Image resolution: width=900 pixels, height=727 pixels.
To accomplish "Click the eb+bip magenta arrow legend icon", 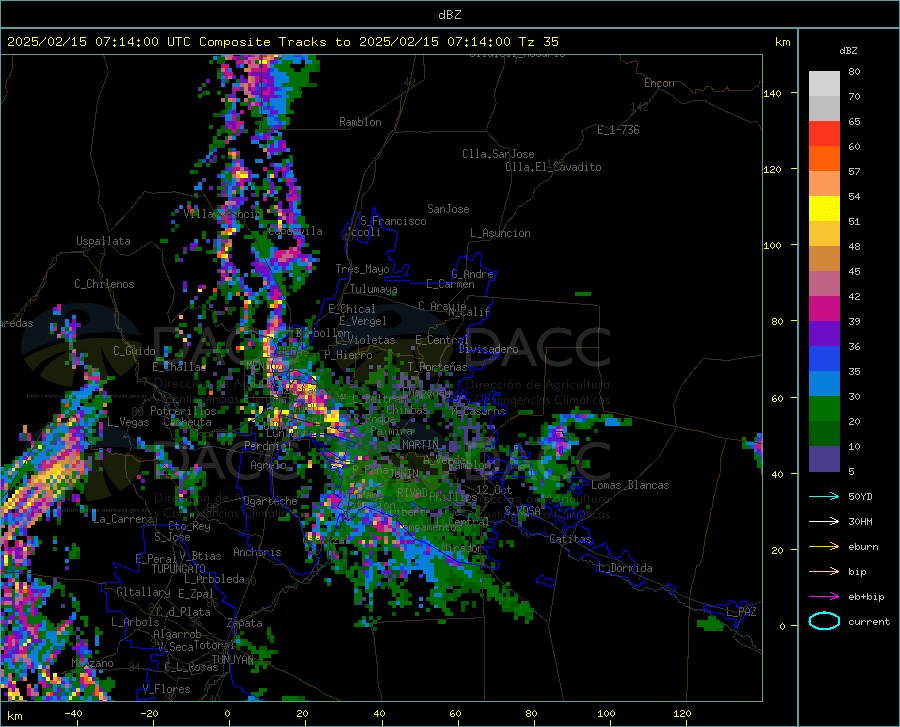I will pyautogui.click(x=824, y=596).
